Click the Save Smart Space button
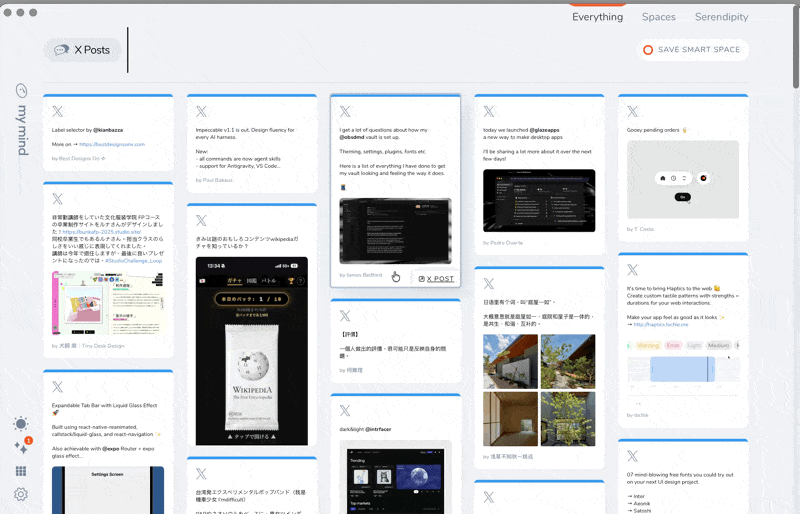The image size is (800, 514). pyautogui.click(x=692, y=50)
